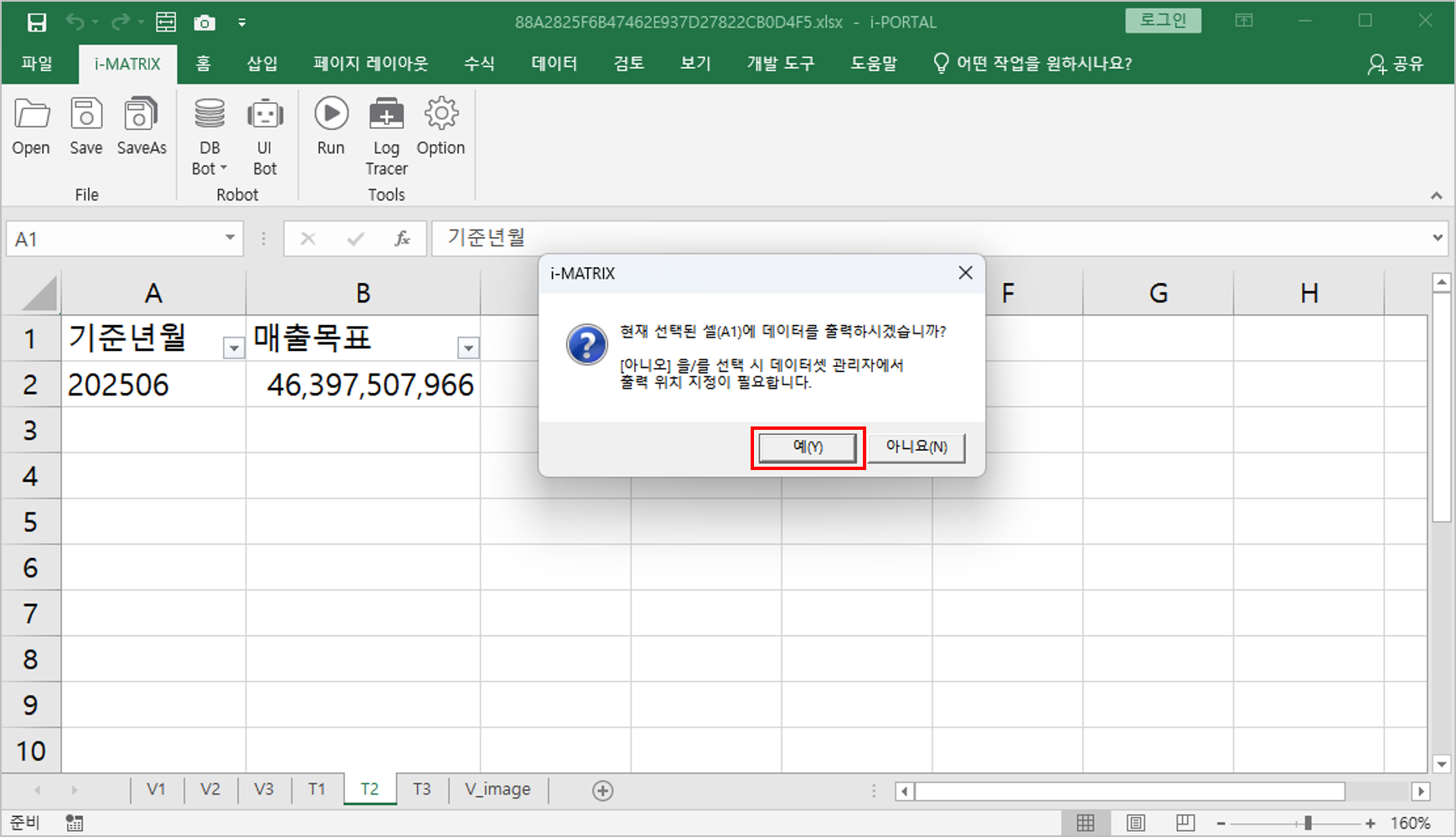1456x837 pixels.
Task: Switch to the T3 worksheet tab
Action: [x=421, y=789]
